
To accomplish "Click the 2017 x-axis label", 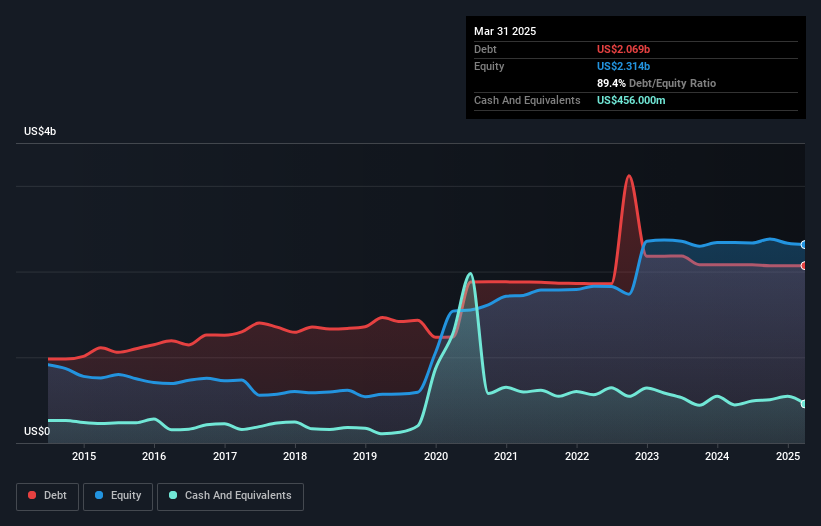I will click(225, 456).
